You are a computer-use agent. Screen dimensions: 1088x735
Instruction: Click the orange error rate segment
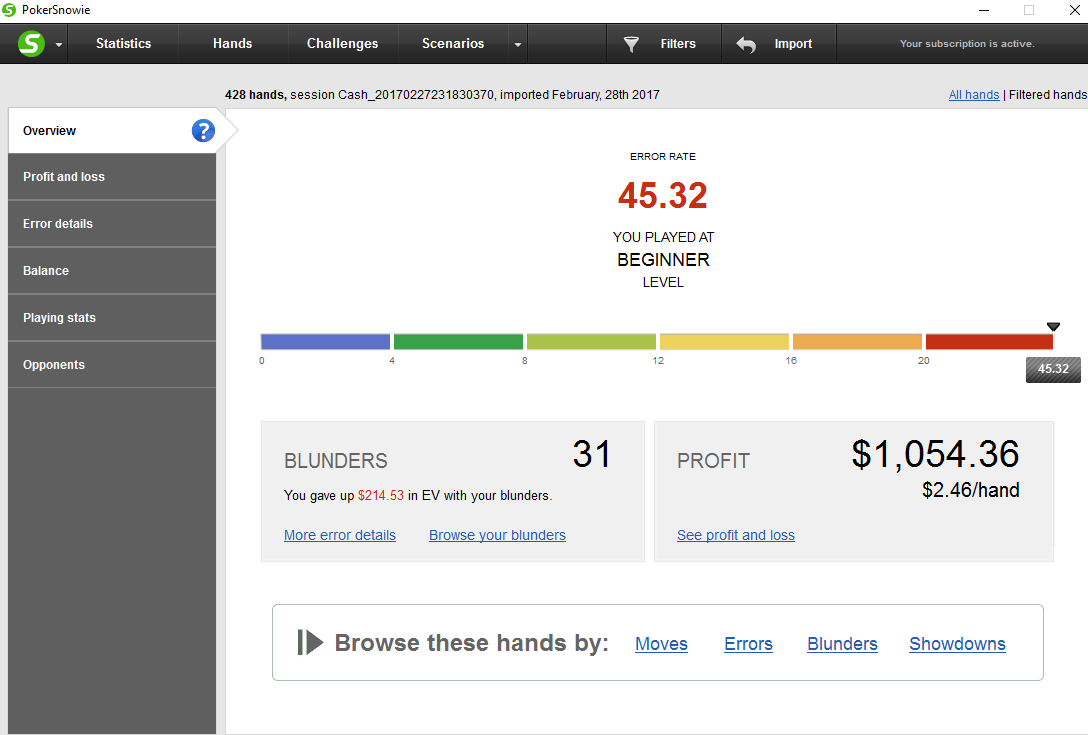pos(857,341)
